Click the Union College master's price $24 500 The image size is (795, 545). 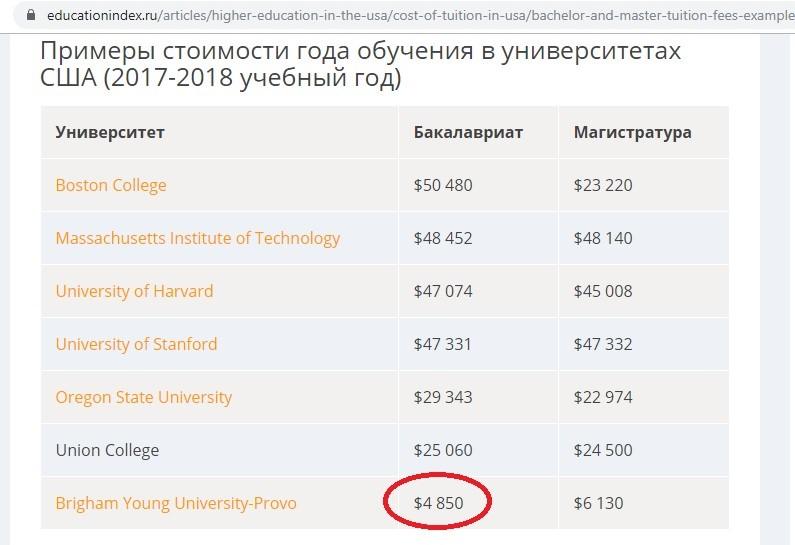(603, 450)
